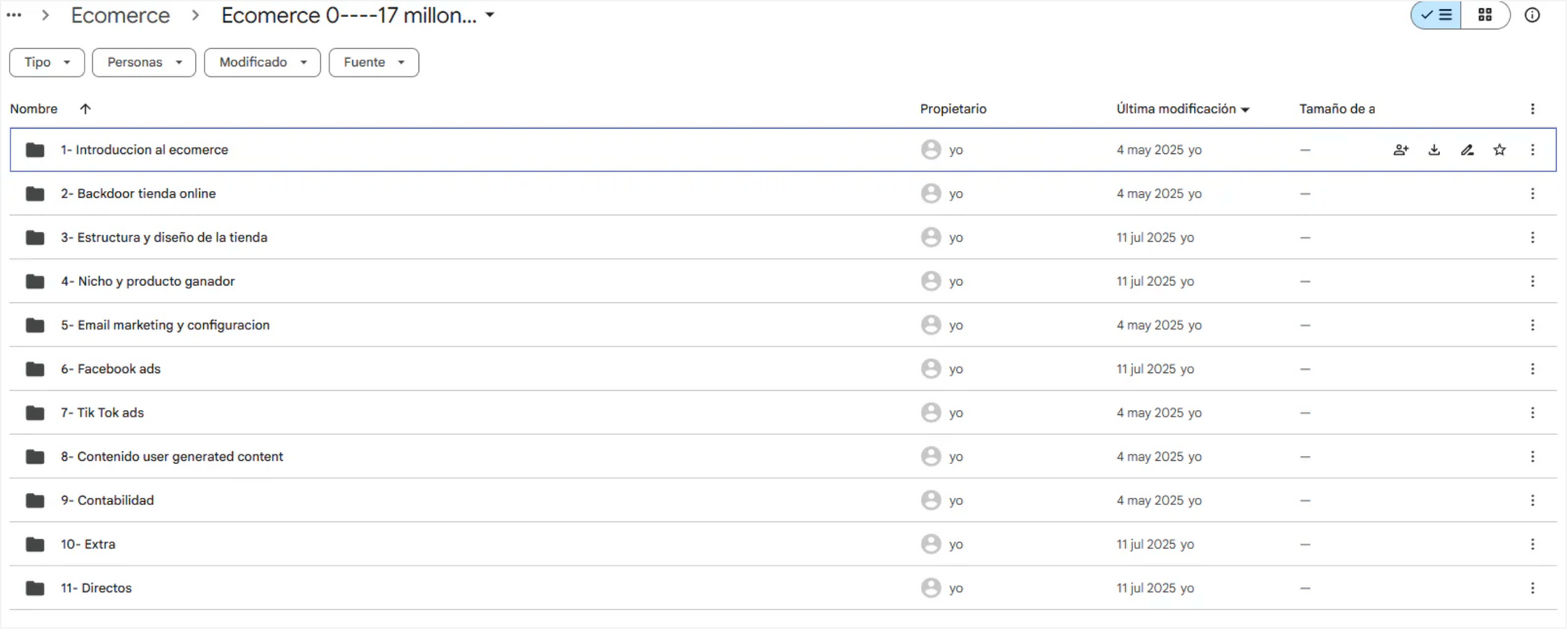Click the column options three-dot icon
Screen dimensions: 1568x630
(x=1532, y=109)
